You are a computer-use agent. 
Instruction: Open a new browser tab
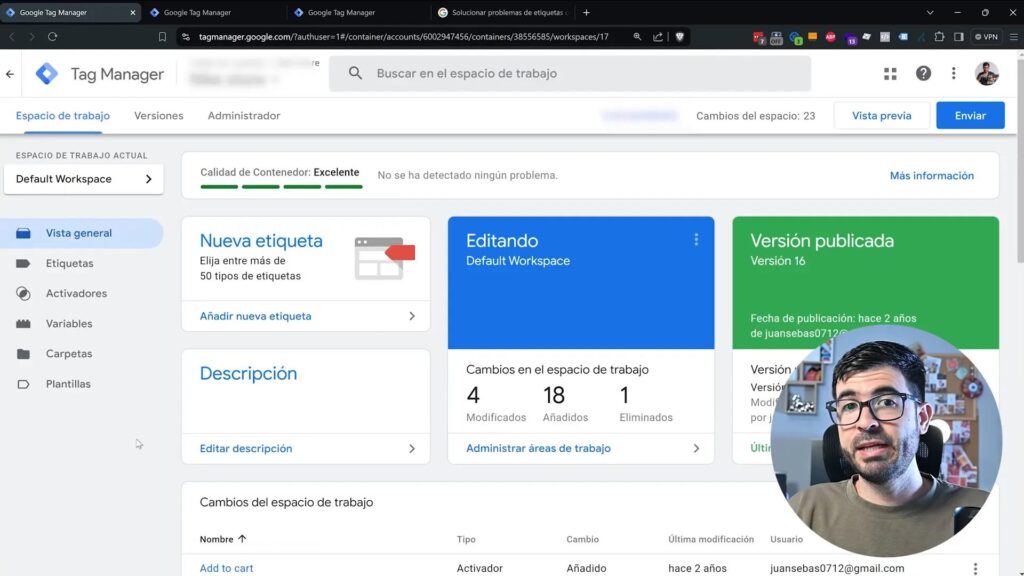coord(586,12)
